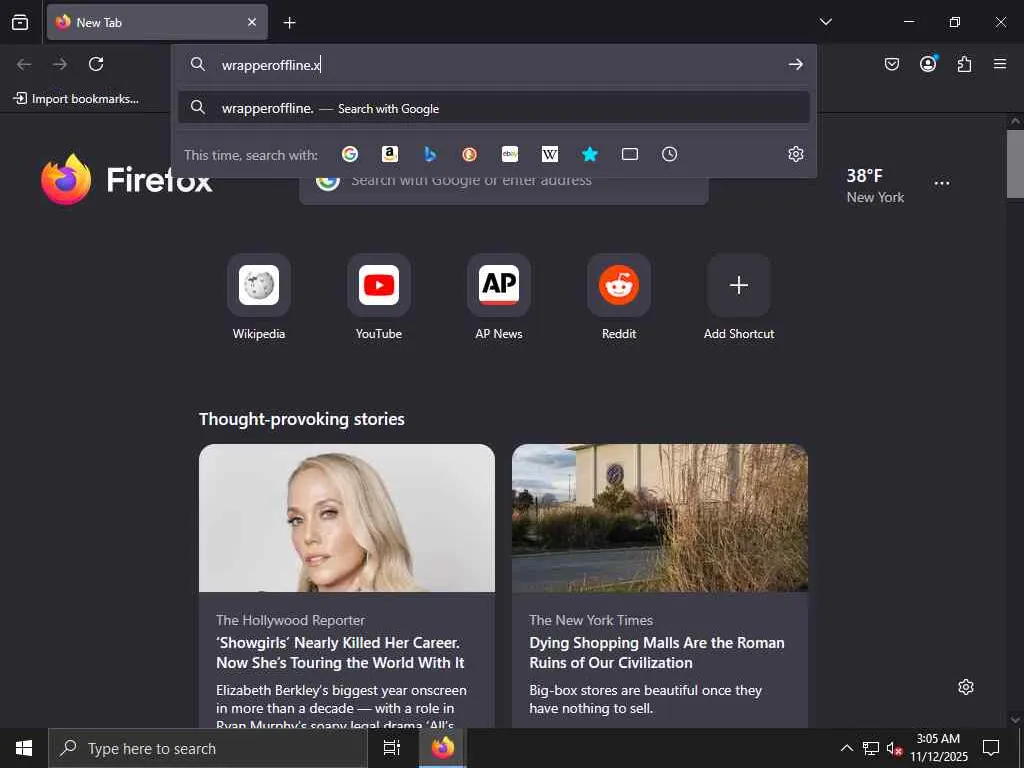Open Firefox View tab list icon
The image size is (1024, 768).
[20, 22]
